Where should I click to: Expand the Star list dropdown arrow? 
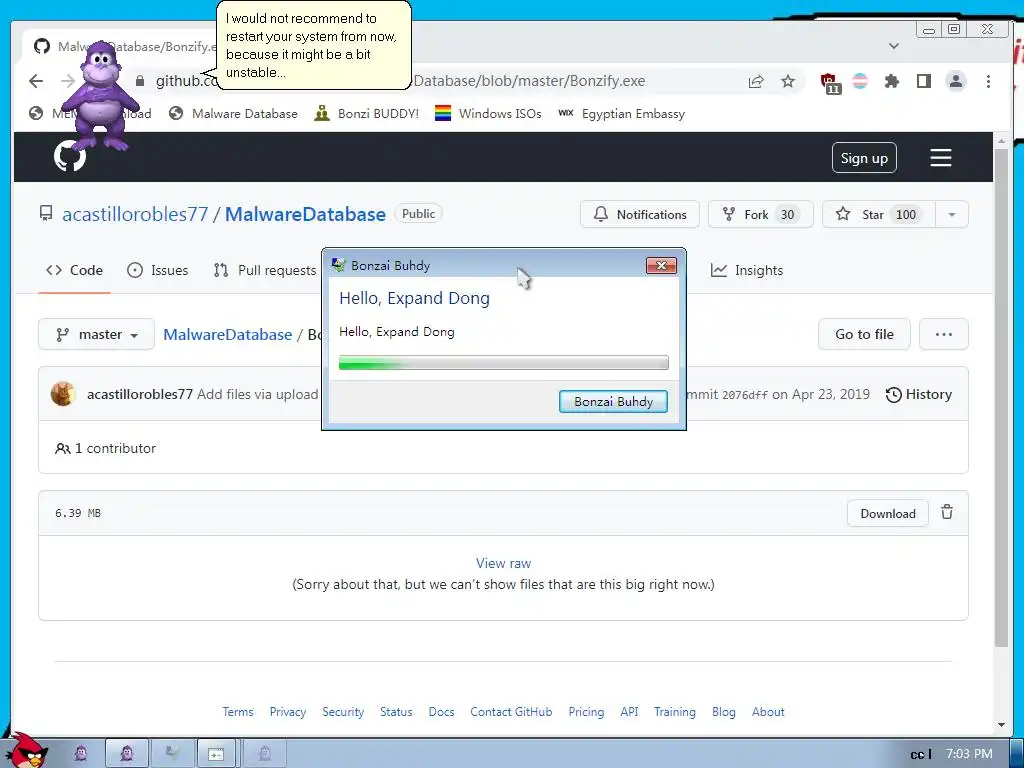pyautogui.click(x=952, y=214)
